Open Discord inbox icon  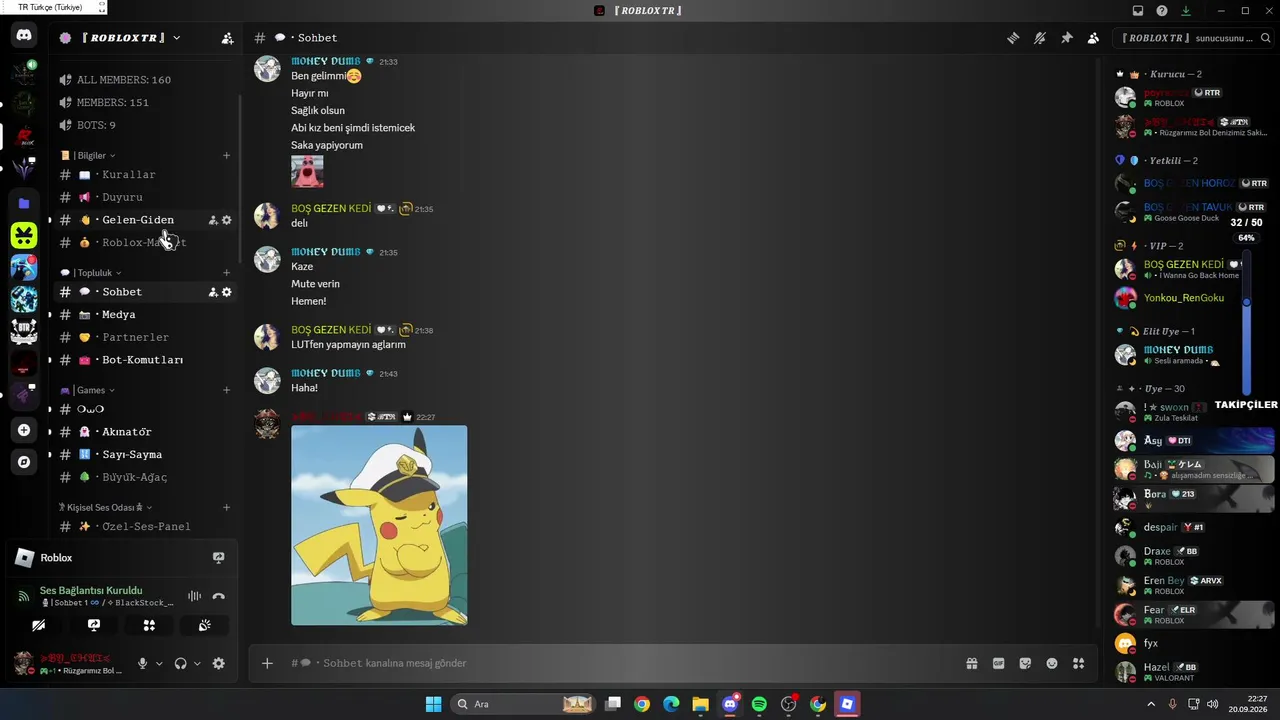click(x=1137, y=11)
